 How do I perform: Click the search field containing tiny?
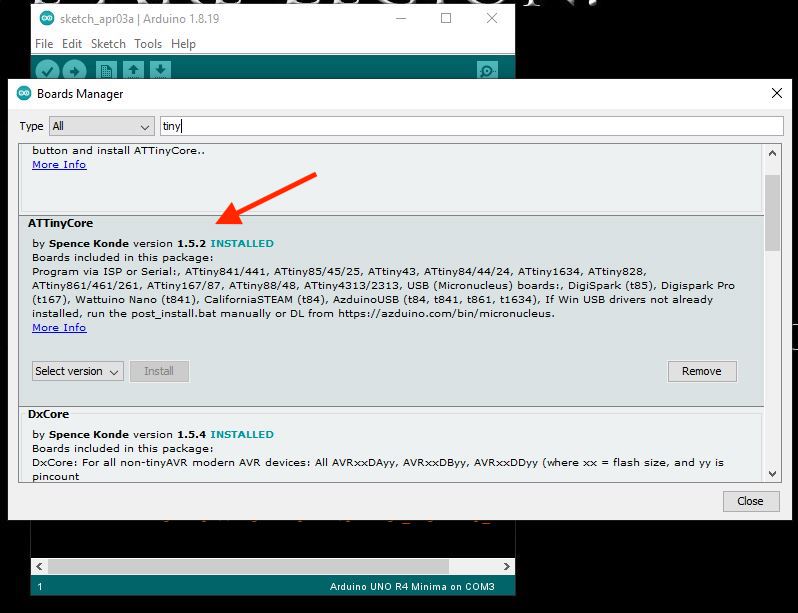tap(471, 126)
